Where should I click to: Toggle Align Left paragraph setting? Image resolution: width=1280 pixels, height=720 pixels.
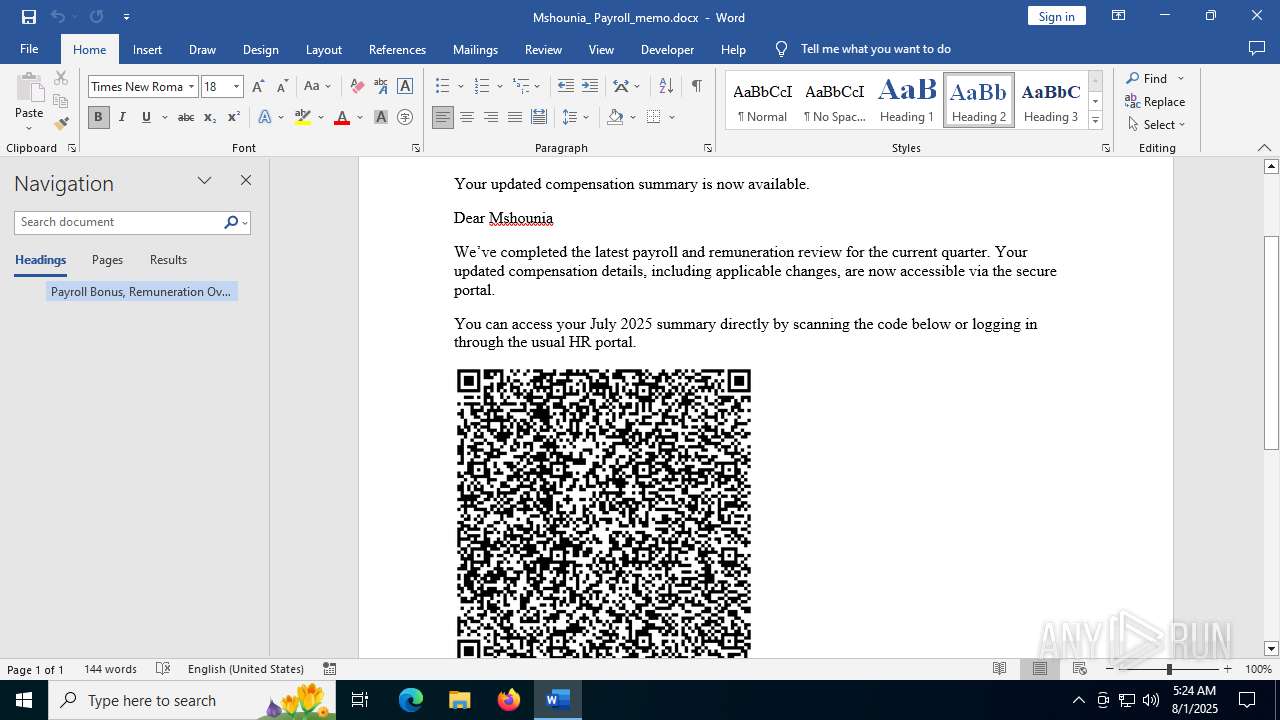tap(443, 118)
